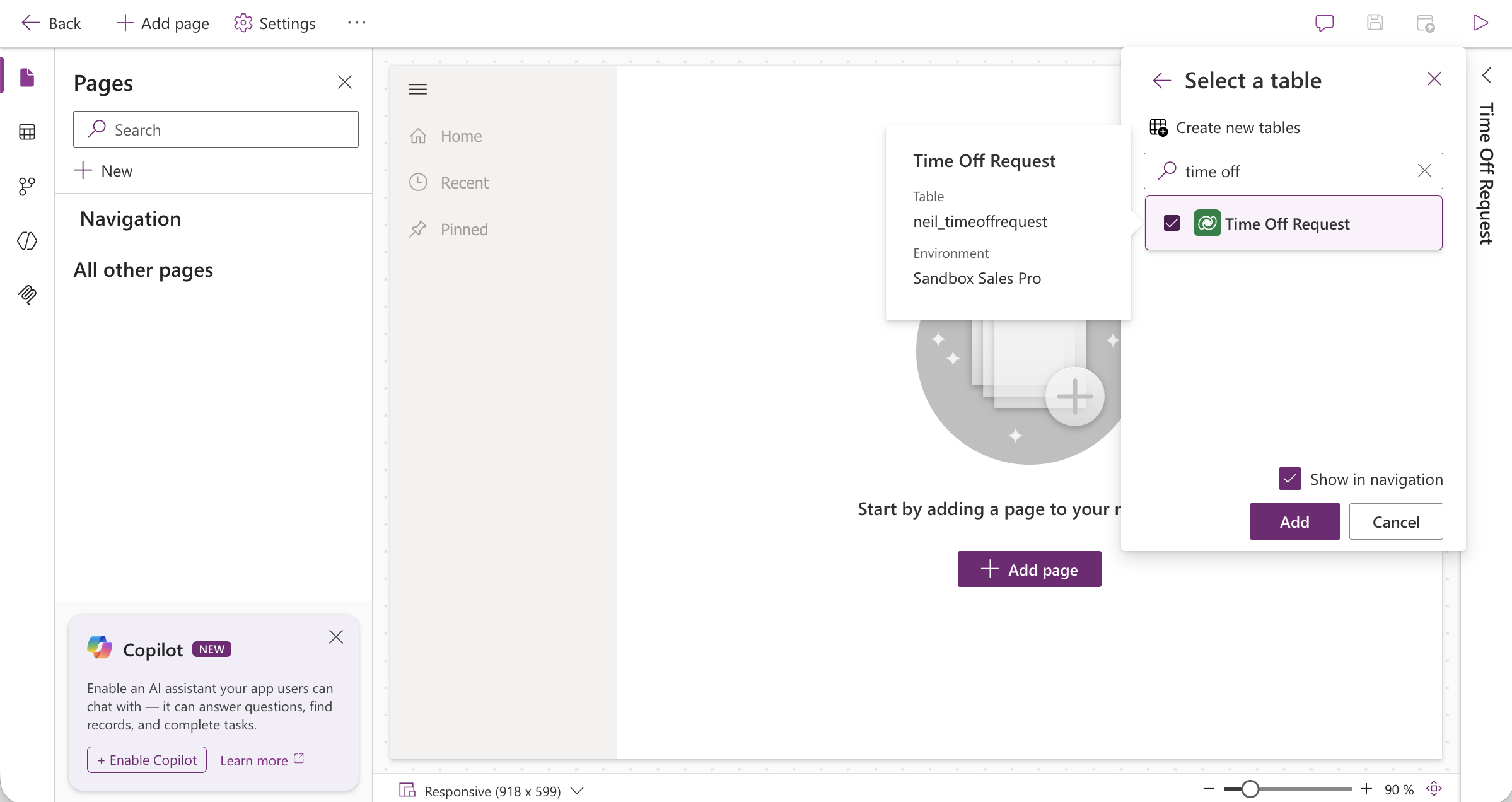This screenshot has width=1512, height=802.
Task: Select All other pages section
Action: (x=143, y=270)
